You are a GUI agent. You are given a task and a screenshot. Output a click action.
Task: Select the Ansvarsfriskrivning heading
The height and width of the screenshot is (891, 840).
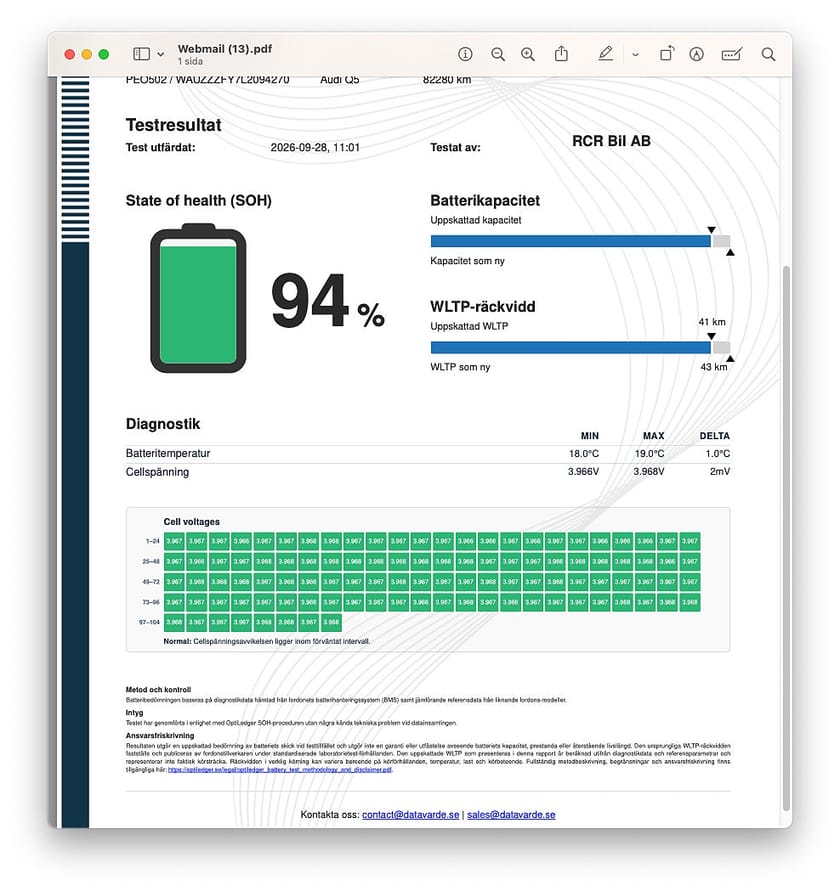tap(160, 735)
